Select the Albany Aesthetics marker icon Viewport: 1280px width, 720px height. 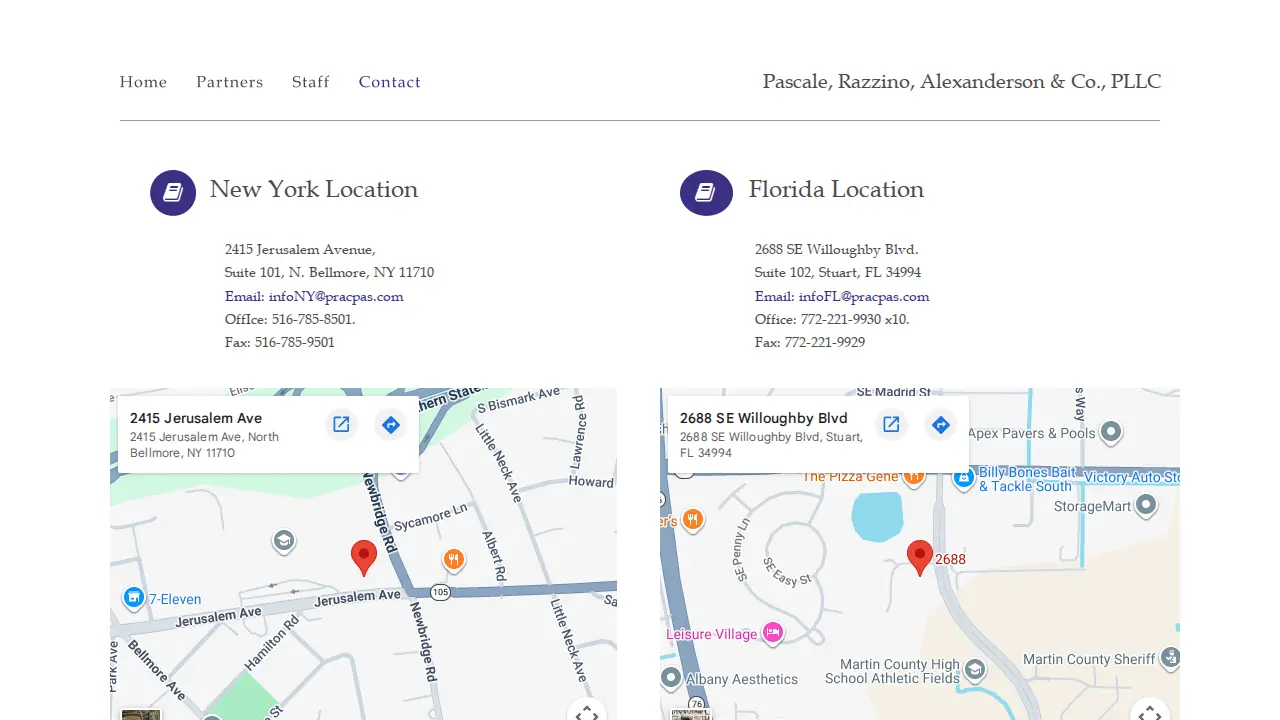[x=671, y=678]
